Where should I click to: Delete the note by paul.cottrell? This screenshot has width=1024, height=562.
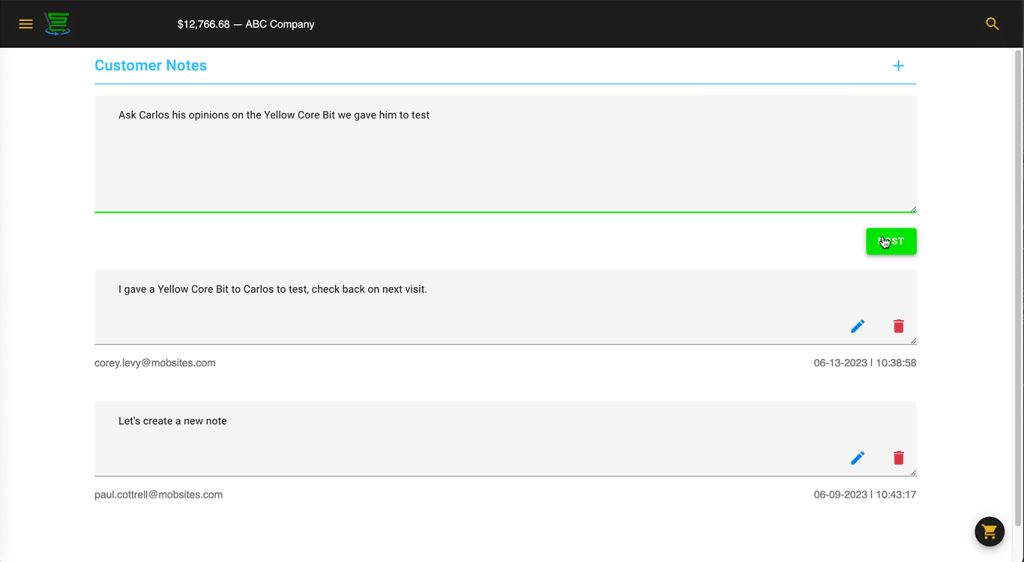tap(898, 458)
